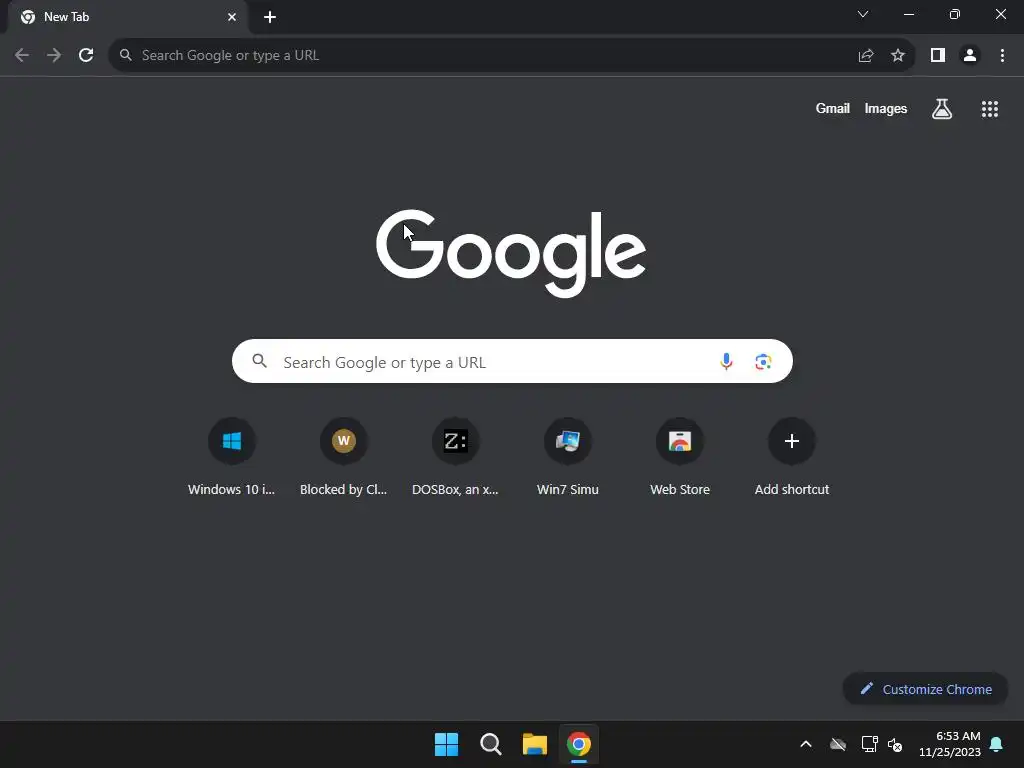
Task: Open File Explorer from taskbar
Action: point(535,744)
